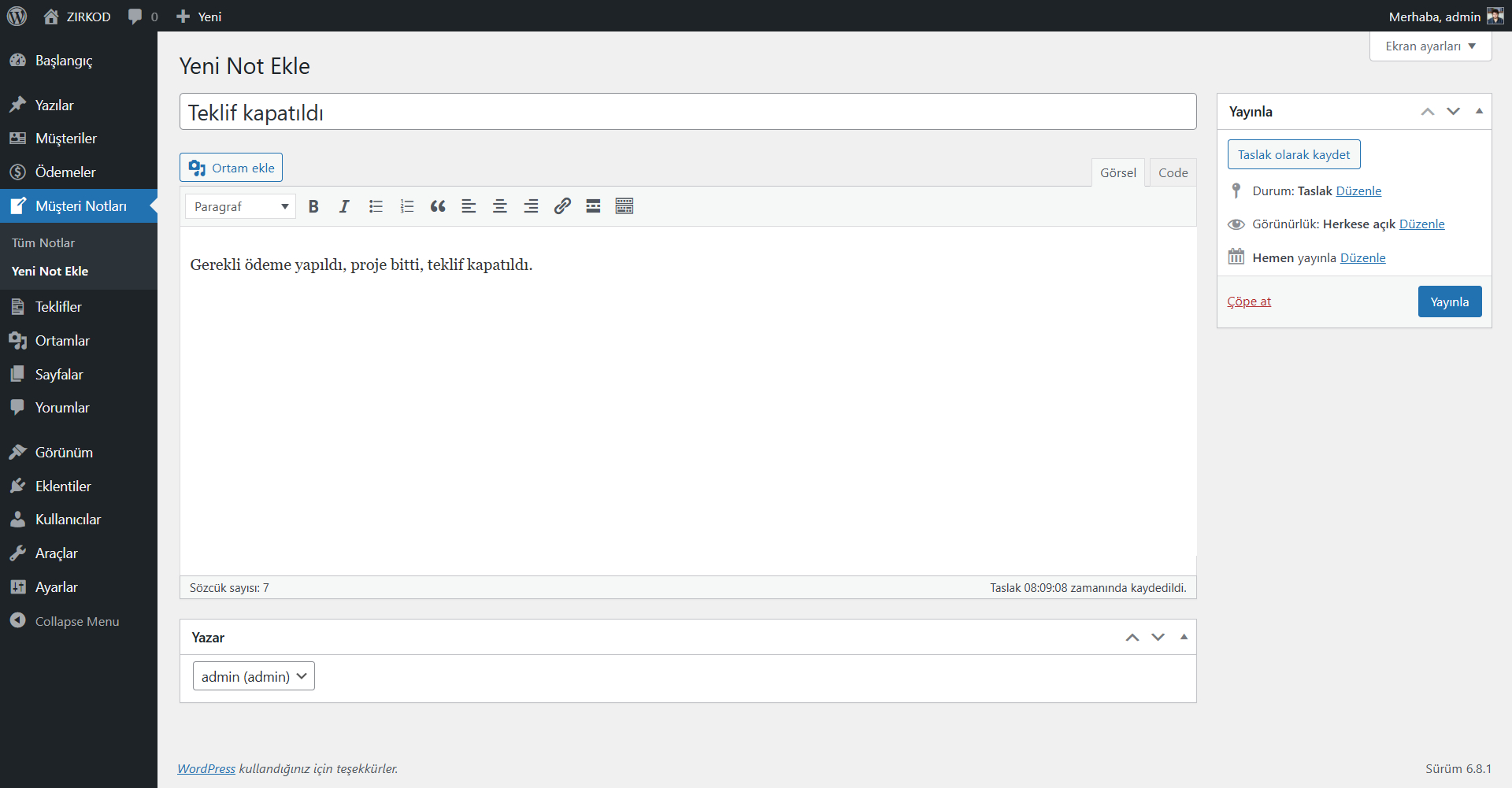Toggle bold formatting in the editor toolbar
The image size is (1512, 788).
(x=313, y=206)
